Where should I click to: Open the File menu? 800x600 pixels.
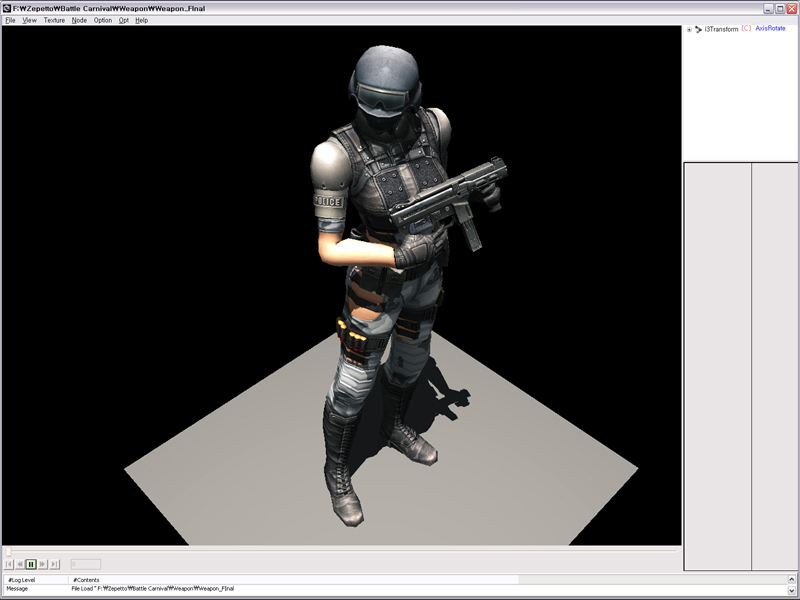click(x=10, y=20)
